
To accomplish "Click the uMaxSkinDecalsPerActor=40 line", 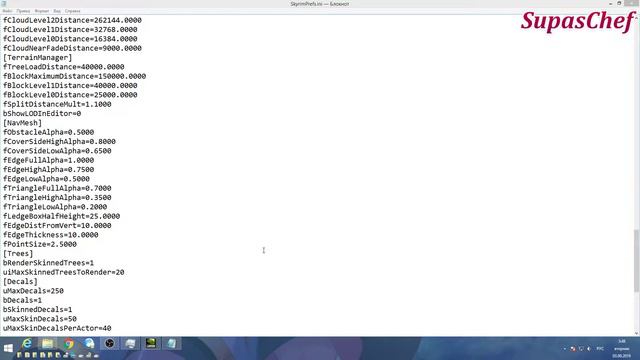I will point(57,329).
